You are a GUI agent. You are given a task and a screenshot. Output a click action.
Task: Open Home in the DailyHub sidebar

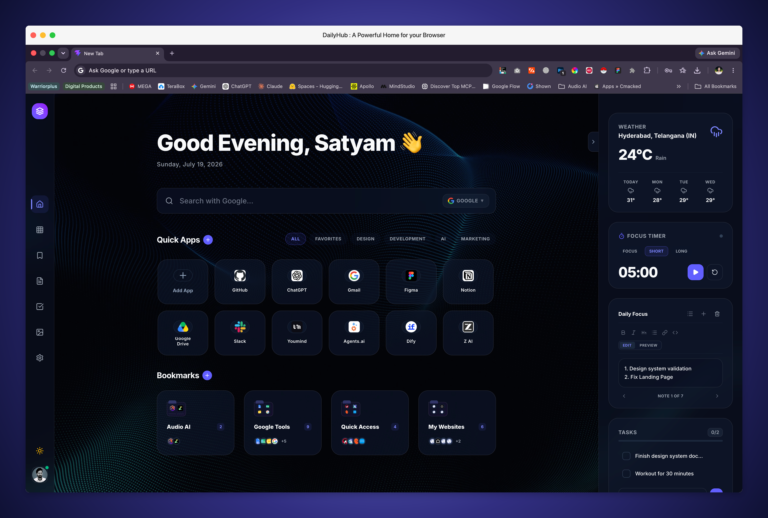click(40, 204)
